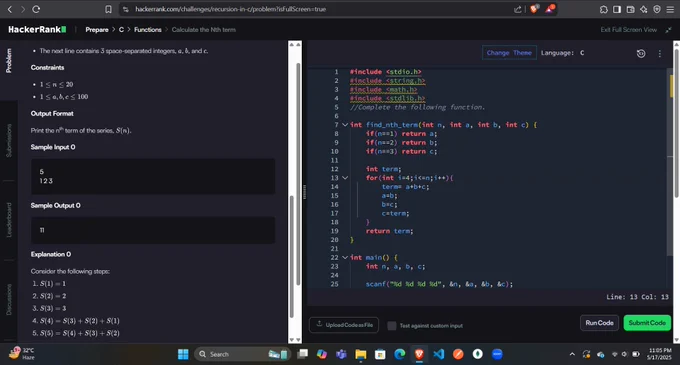Click the Sample Input 0 code box

153,176
